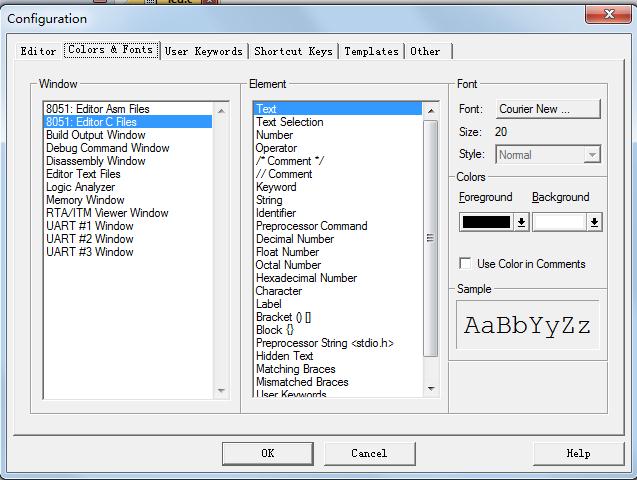This screenshot has width=637, height=480.
Task: Choose the Keyword element
Action: pyautogui.click(x=276, y=187)
